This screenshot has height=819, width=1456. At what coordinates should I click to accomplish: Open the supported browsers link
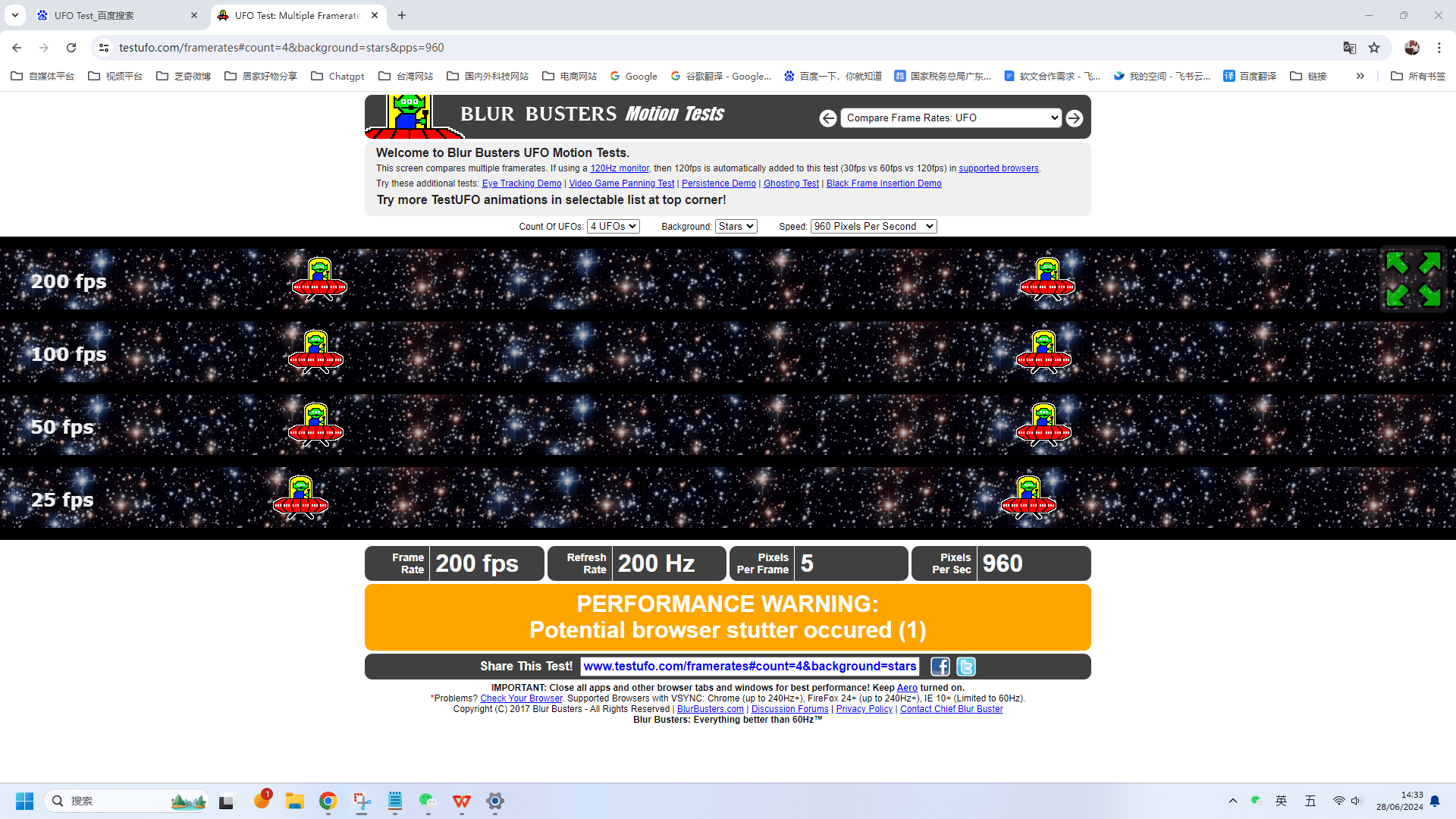pyautogui.click(x=999, y=168)
